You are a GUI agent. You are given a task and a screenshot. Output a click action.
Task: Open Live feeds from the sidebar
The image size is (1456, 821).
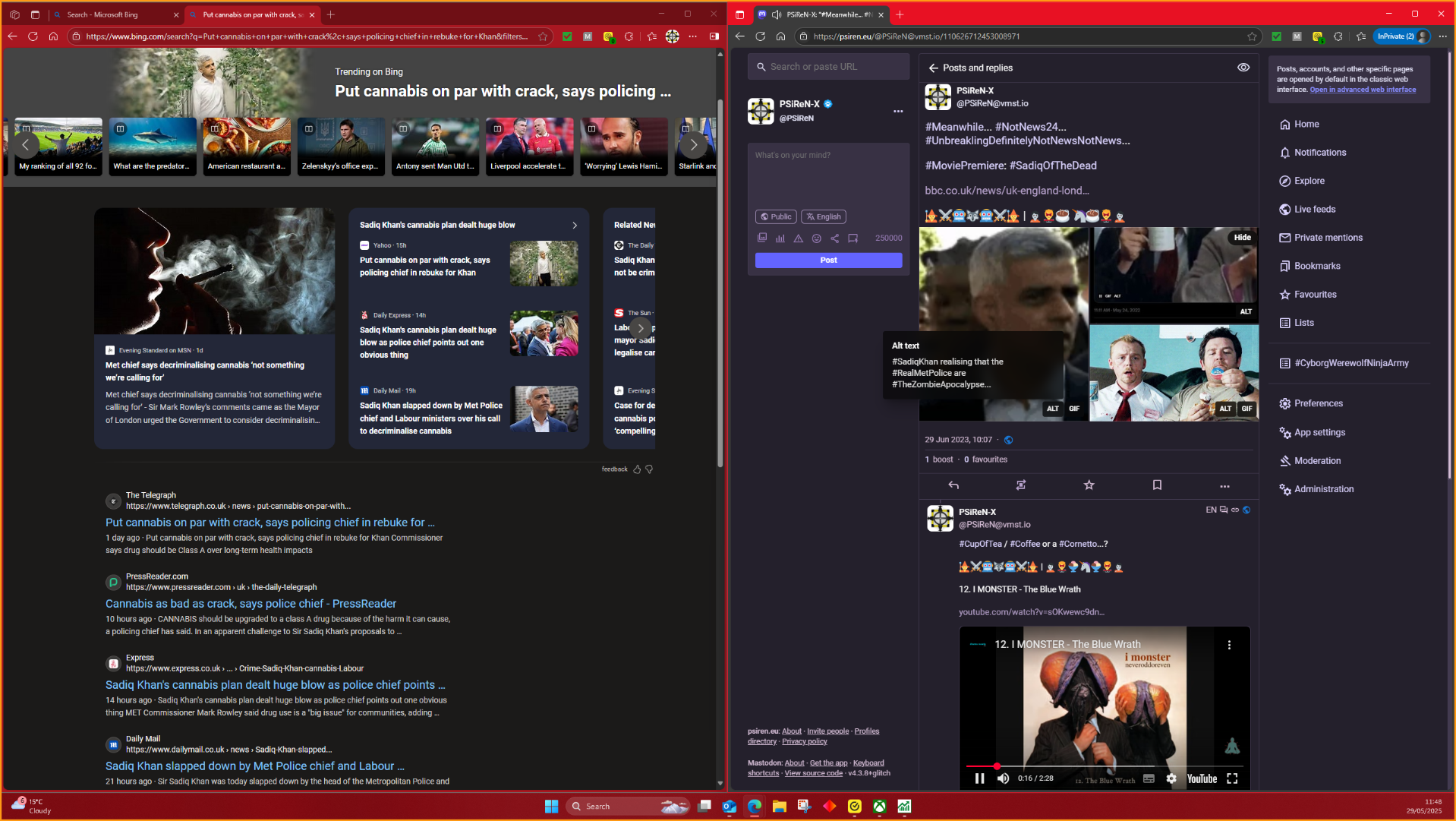(1307, 210)
